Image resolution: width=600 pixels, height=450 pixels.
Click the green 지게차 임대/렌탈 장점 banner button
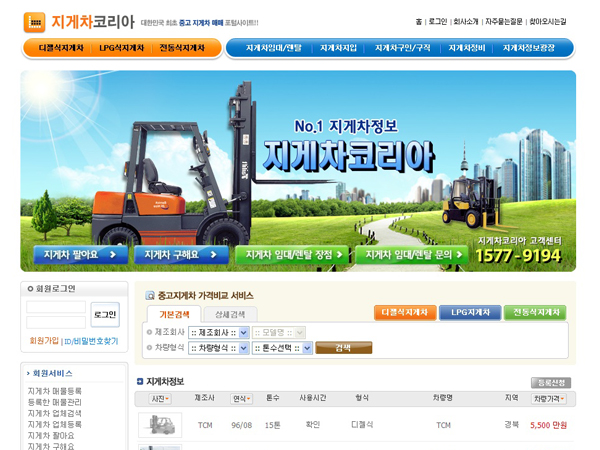point(291,255)
